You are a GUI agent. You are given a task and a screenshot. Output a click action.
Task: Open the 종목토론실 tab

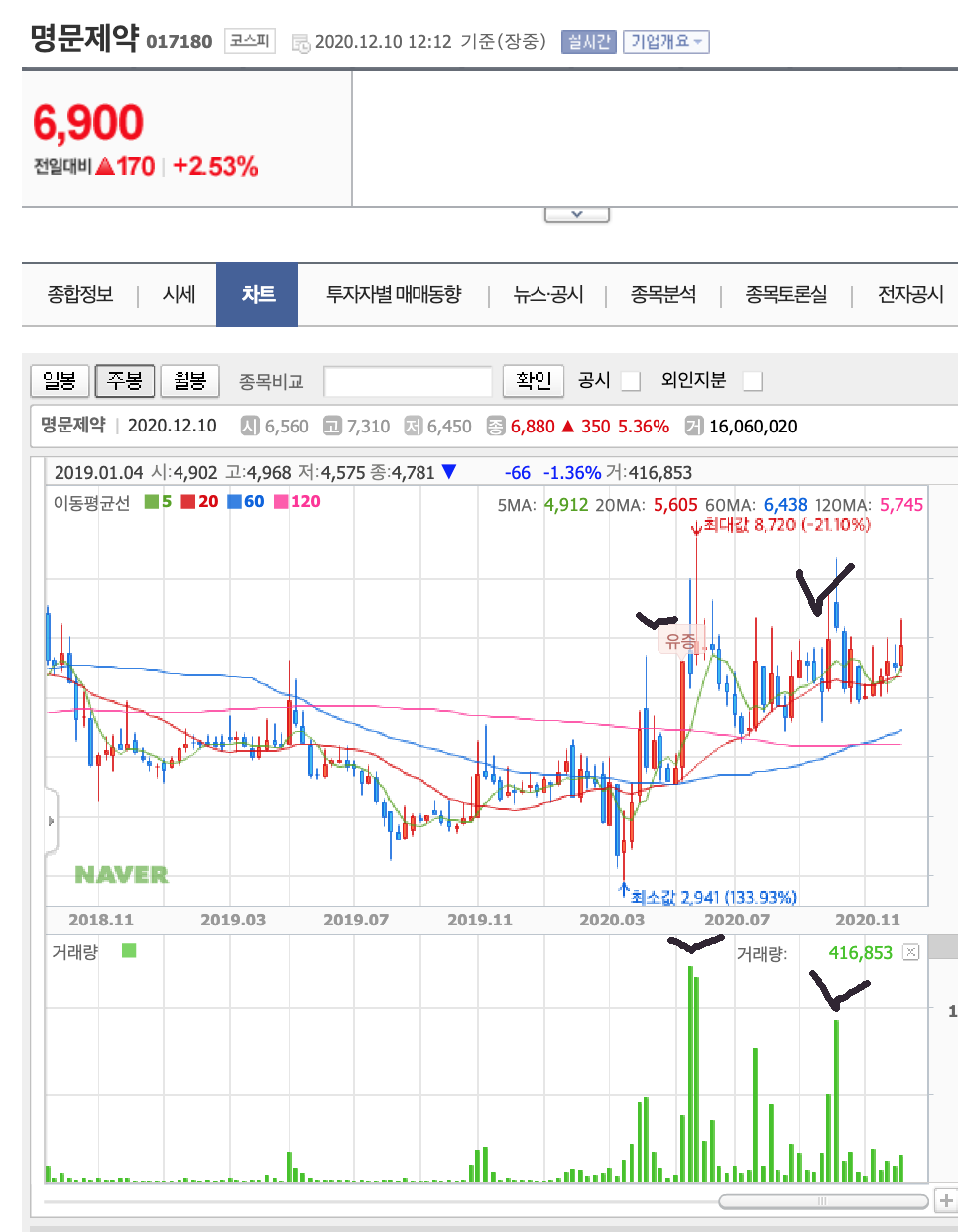pyautogui.click(x=786, y=294)
